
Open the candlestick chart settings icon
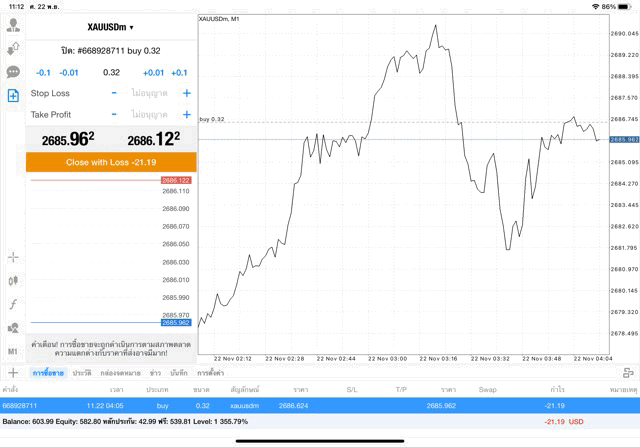coord(13,280)
